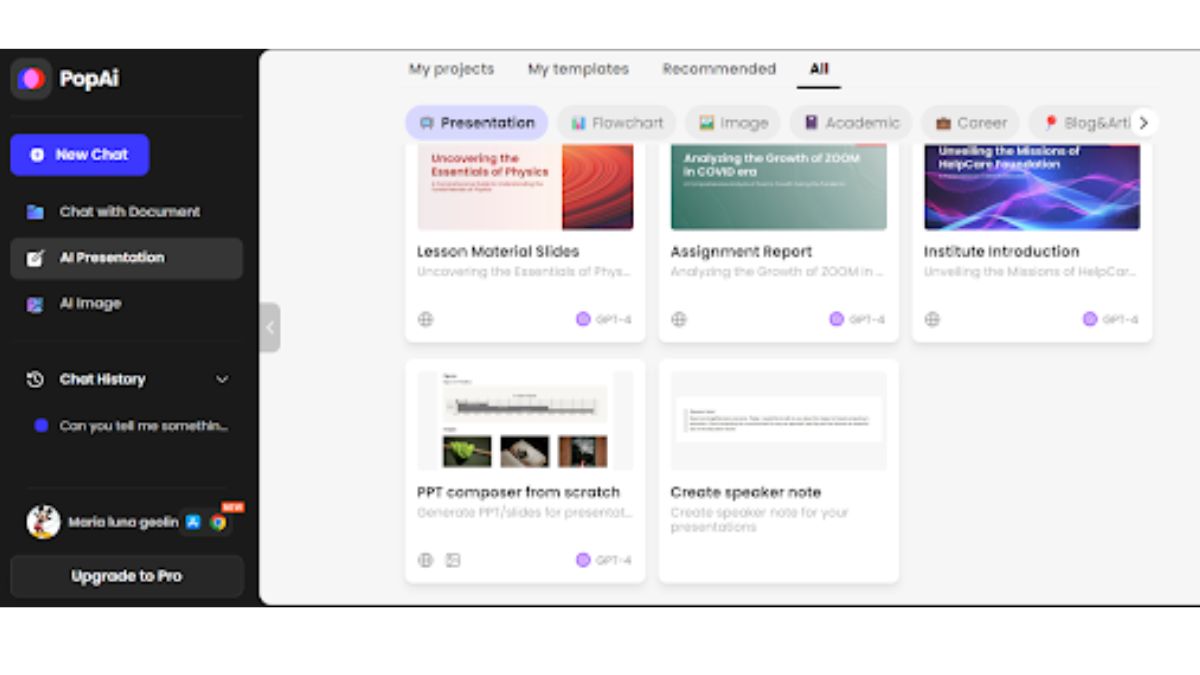
Task: Open the Create speaker note template
Action: tap(778, 421)
